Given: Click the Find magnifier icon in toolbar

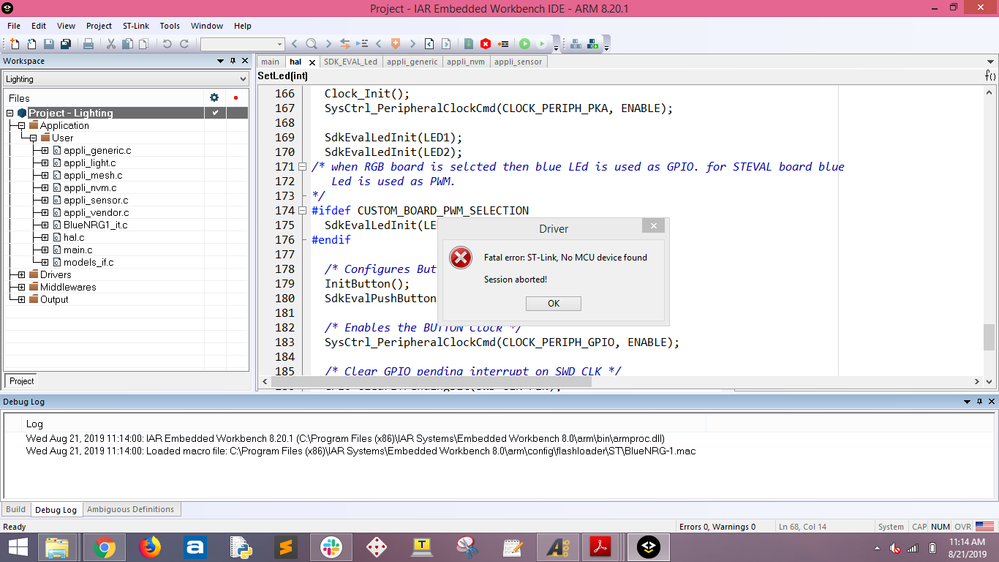Looking at the screenshot, I should [312, 44].
